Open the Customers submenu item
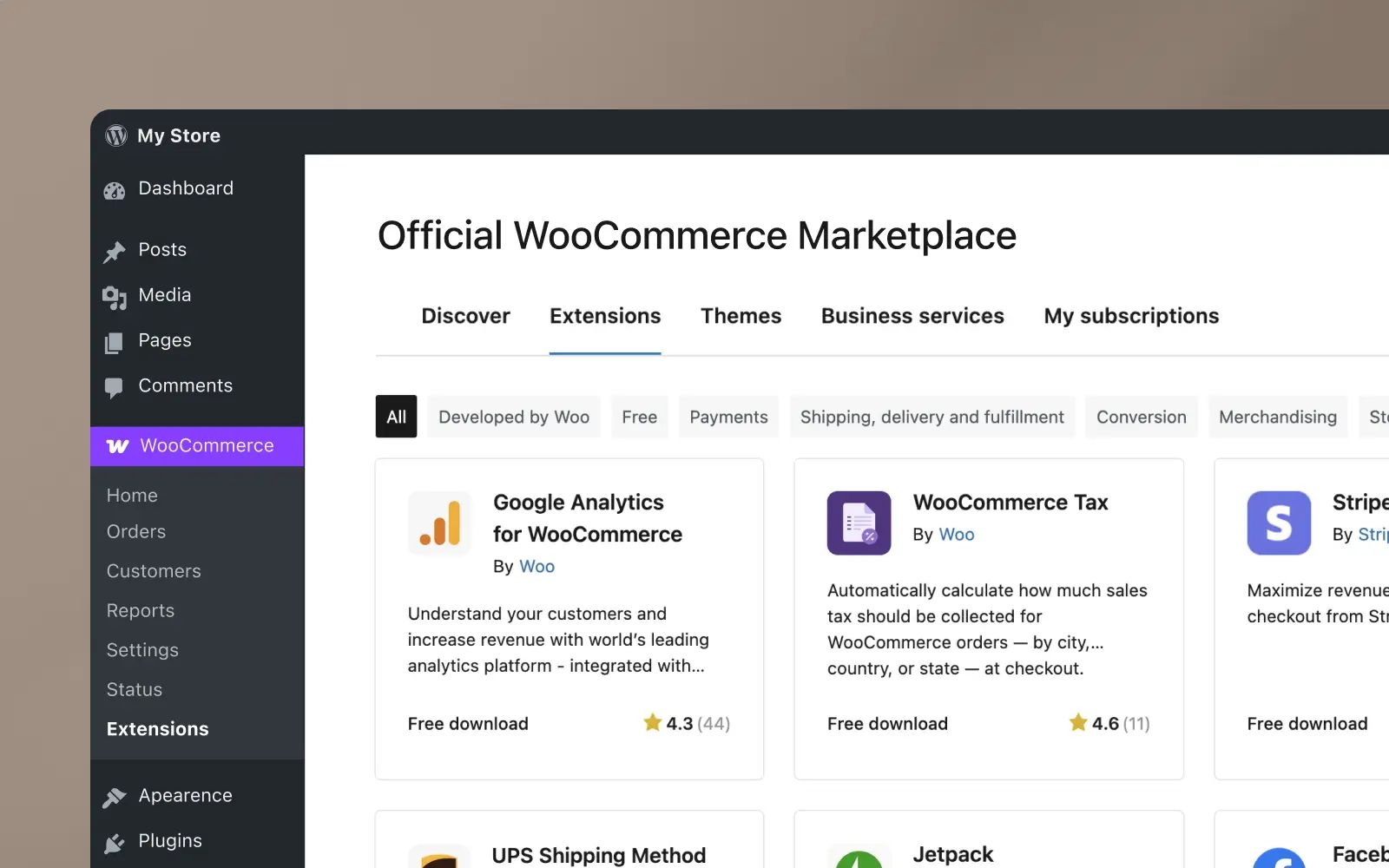The width and height of the screenshot is (1389, 868). click(154, 571)
